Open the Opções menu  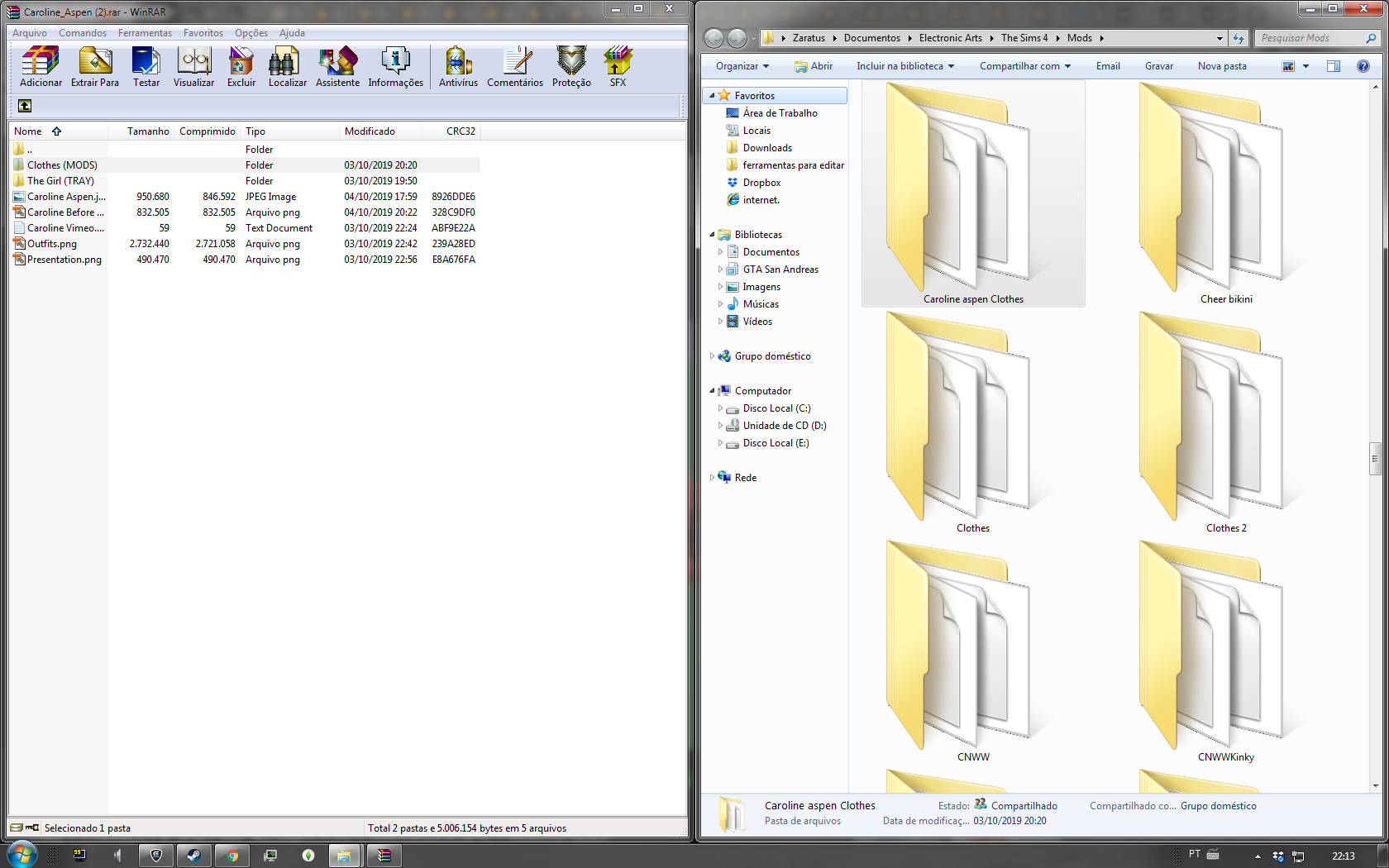click(251, 33)
